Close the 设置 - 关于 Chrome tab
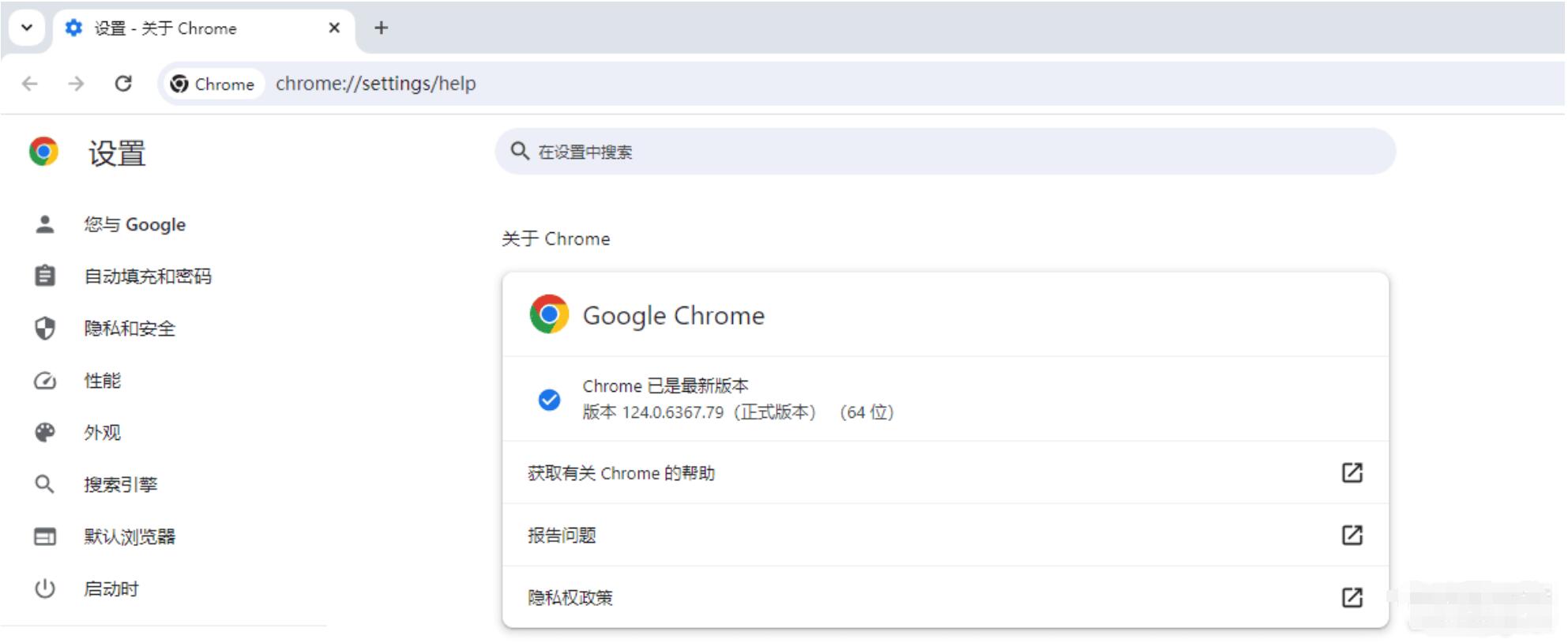Screen dimensions: 1568x643 [334, 28]
